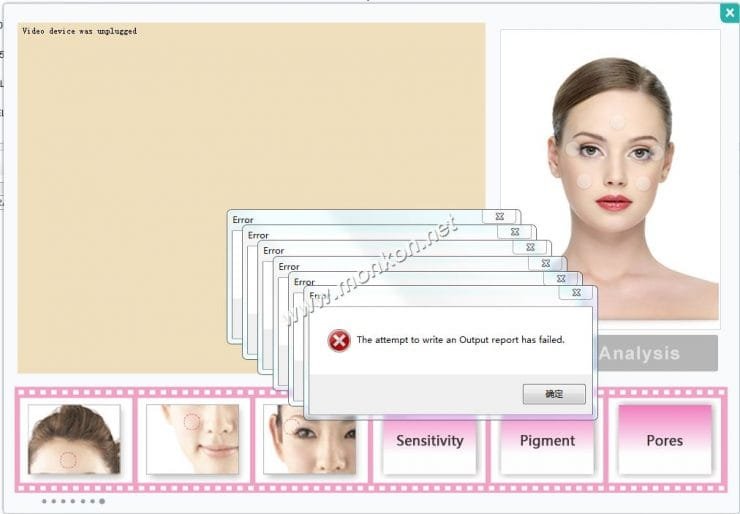Click the OK button in the front error dialog
Screen dimensions: 740x514
(x=554, y=394)
